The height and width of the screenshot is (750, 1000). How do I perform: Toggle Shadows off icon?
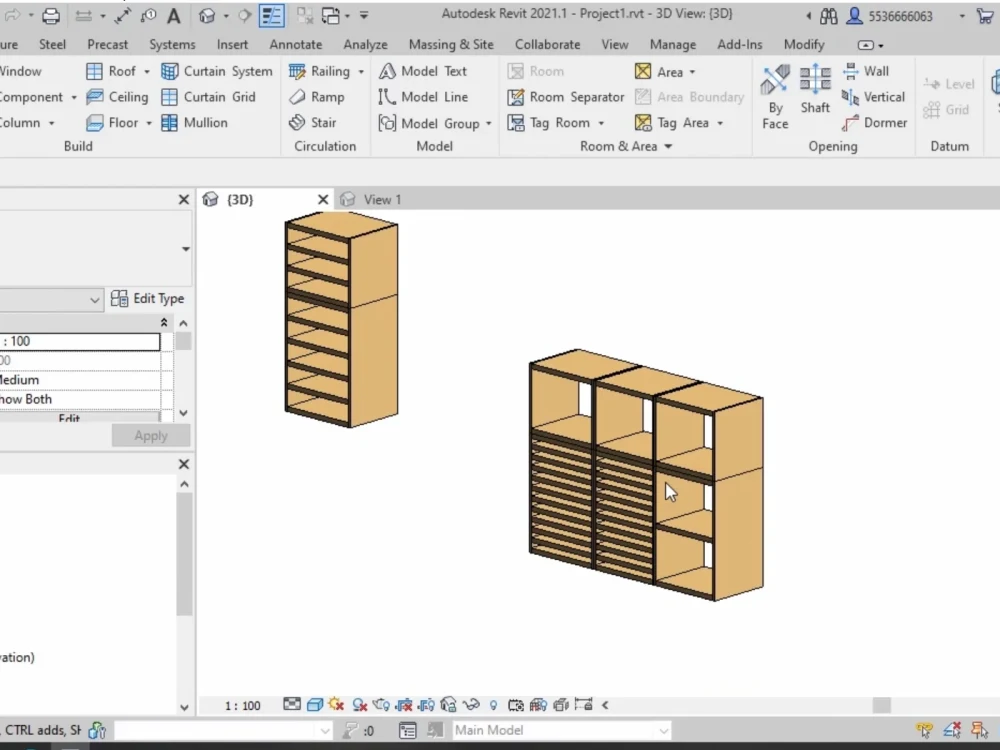click(360, 705)
